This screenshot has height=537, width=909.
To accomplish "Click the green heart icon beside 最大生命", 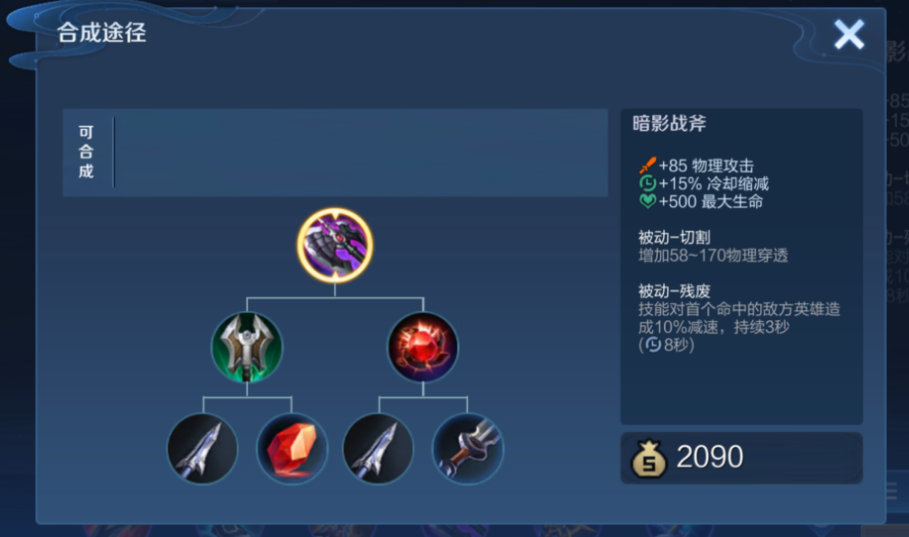I will (x=648, y=201).
